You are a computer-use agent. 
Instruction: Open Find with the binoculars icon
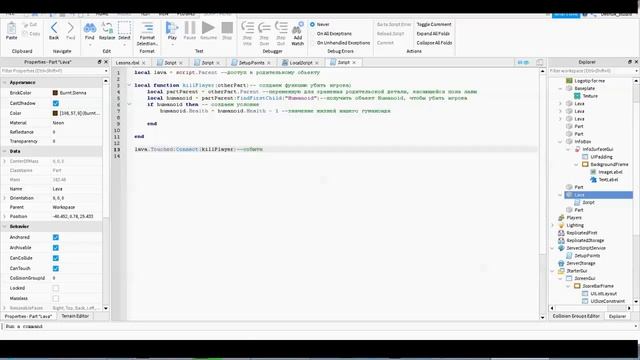coord(89,28)
